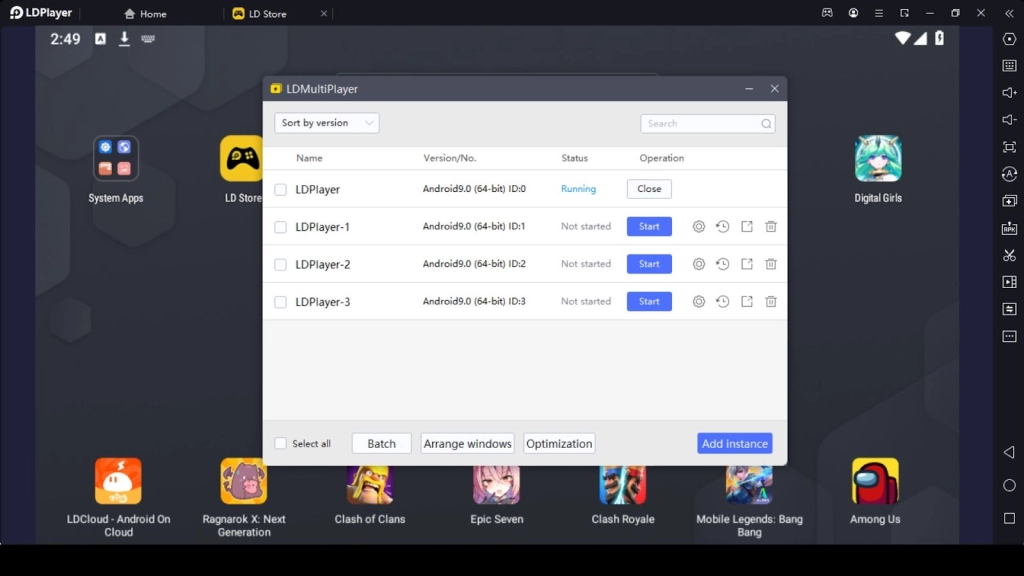This screenshot has height=576, width=1024.
Task: Click the Android back triangle button
Action: coord(1009,452)
